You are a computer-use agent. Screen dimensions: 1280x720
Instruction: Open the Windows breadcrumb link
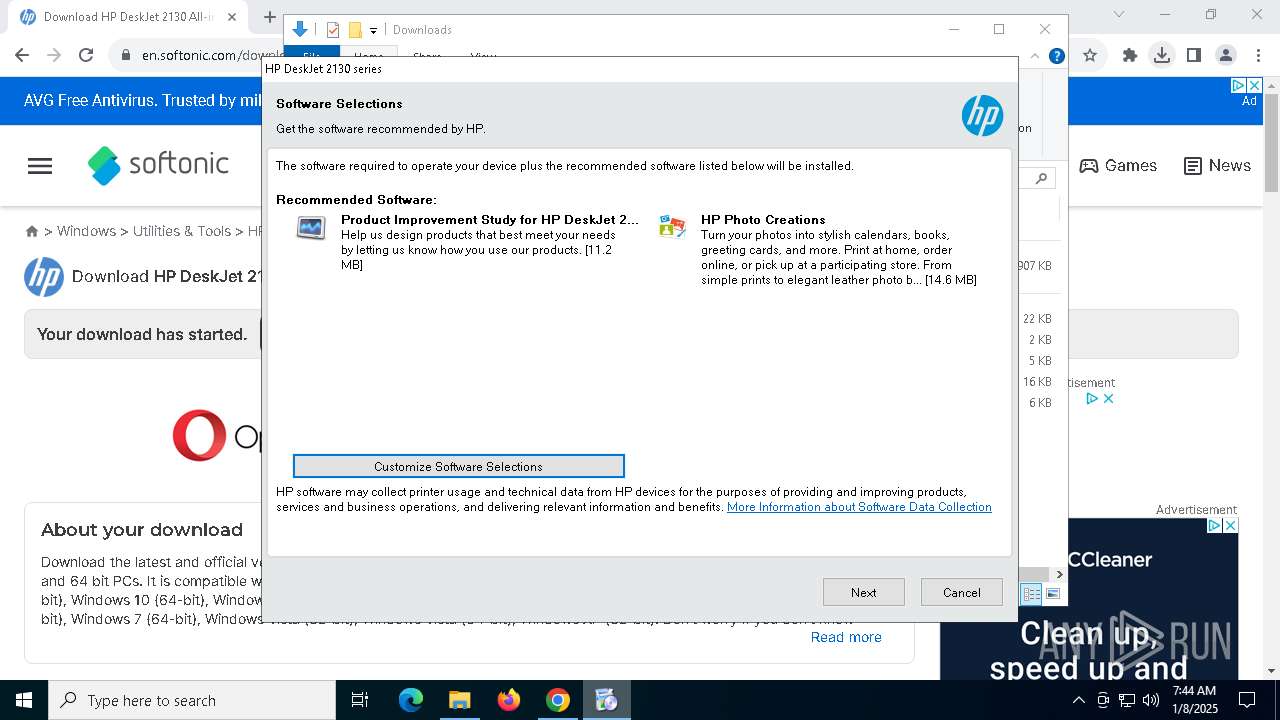[86, 231]
